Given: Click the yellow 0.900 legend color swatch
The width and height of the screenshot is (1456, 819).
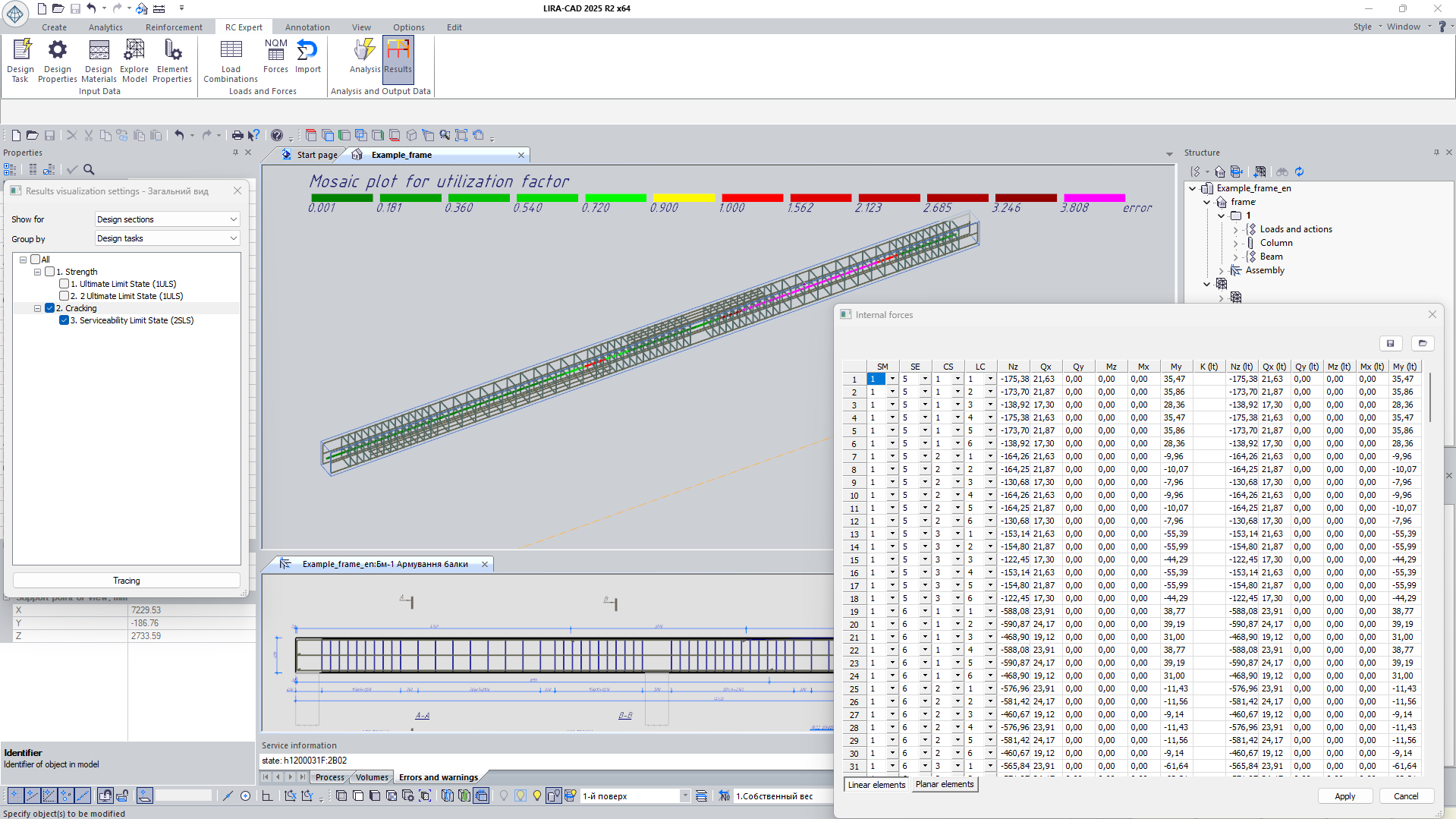Looking at the screenshot, I should pos(684,198).
